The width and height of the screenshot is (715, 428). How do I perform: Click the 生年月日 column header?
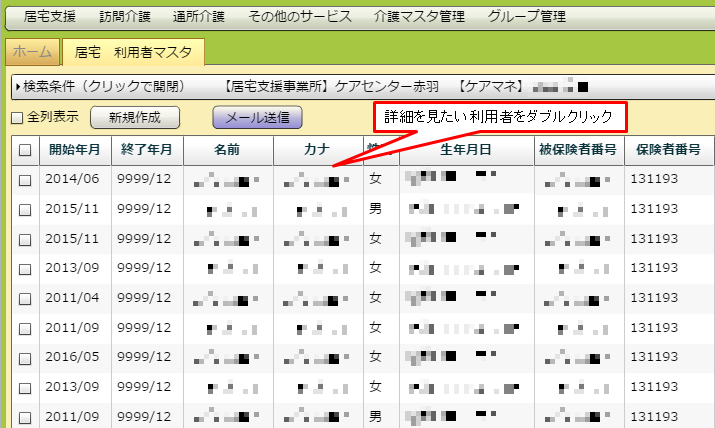(466, 150)
